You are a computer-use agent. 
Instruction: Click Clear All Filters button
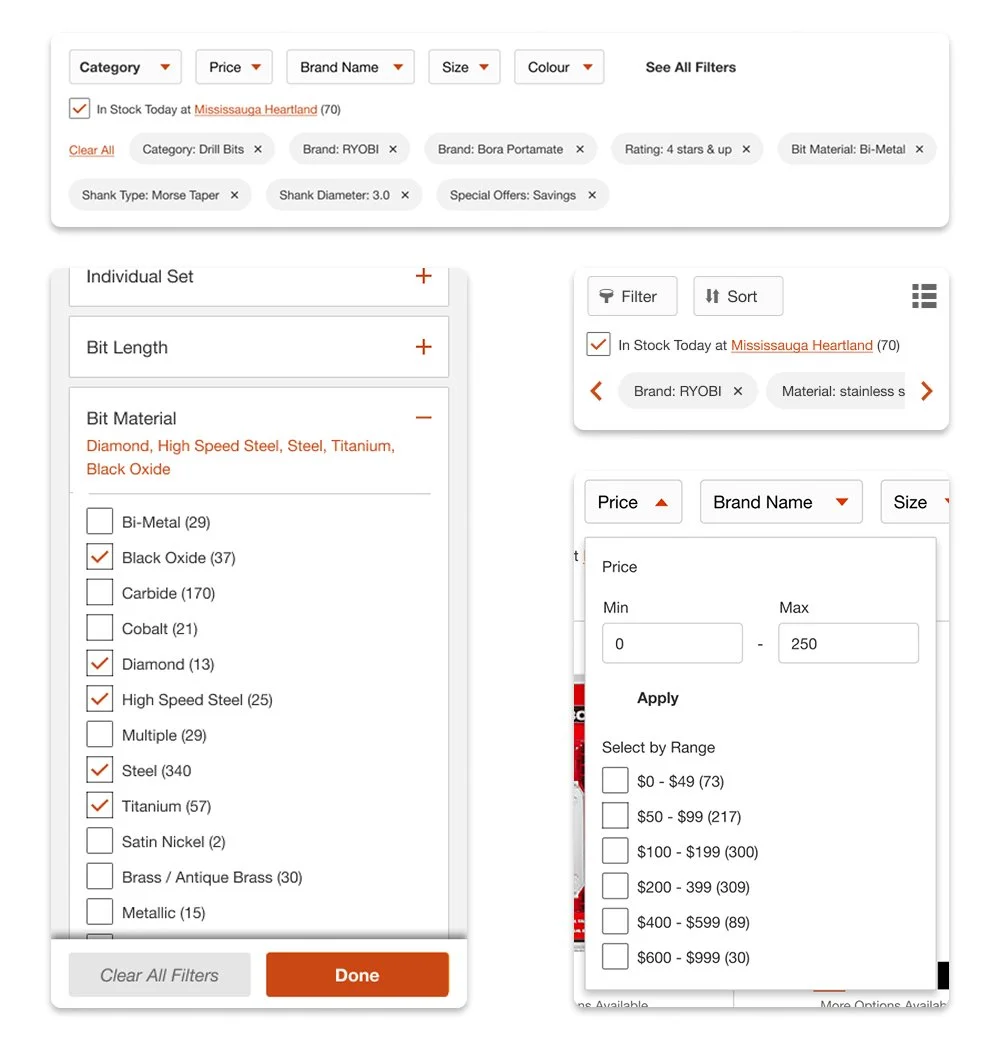[159, 975]
